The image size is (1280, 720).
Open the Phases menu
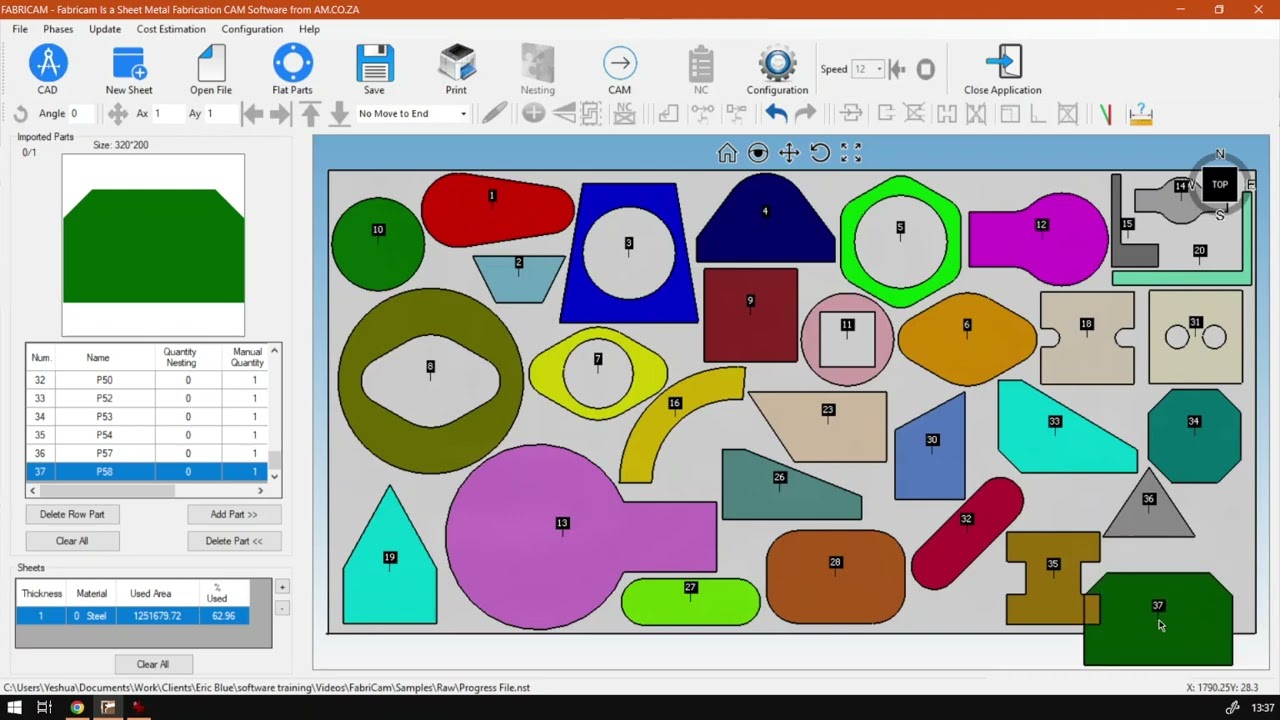(x=58, y=29)
